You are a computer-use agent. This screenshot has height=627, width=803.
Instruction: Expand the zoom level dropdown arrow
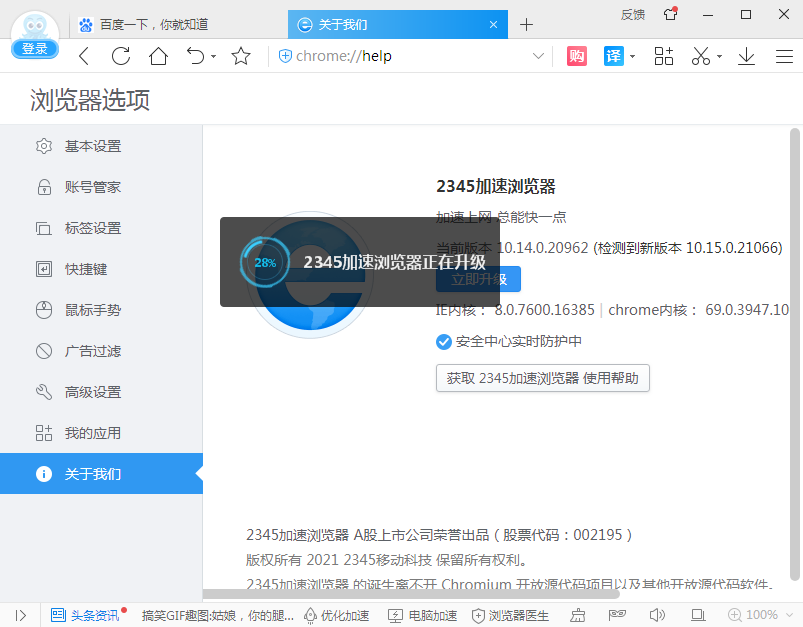pyautogui.click(x=789, y=615)
